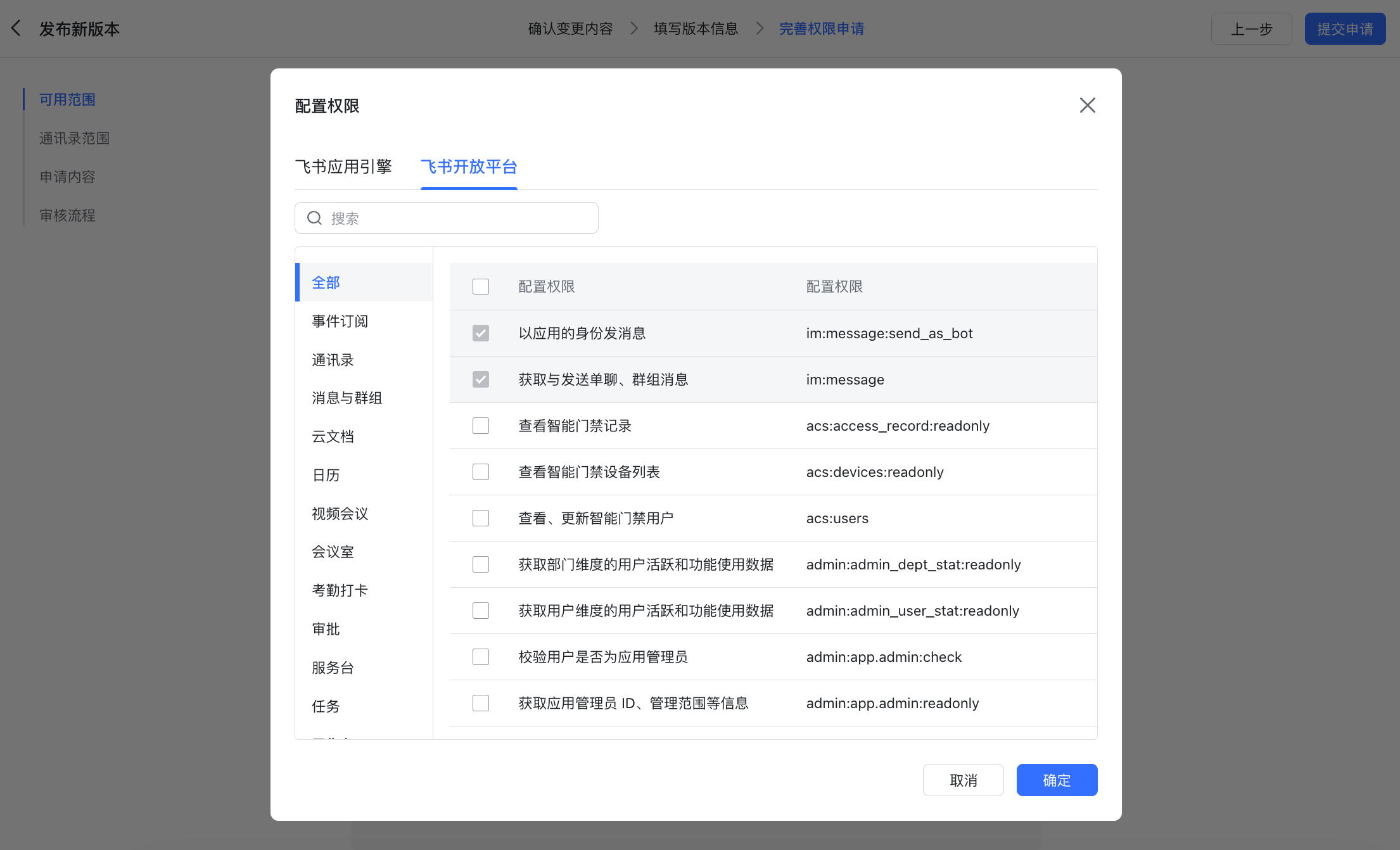Check 获取部门维度的用户活跃和功能使用数据 permission
This screenshot has width=1400, height=850.
tap(481, 564)
